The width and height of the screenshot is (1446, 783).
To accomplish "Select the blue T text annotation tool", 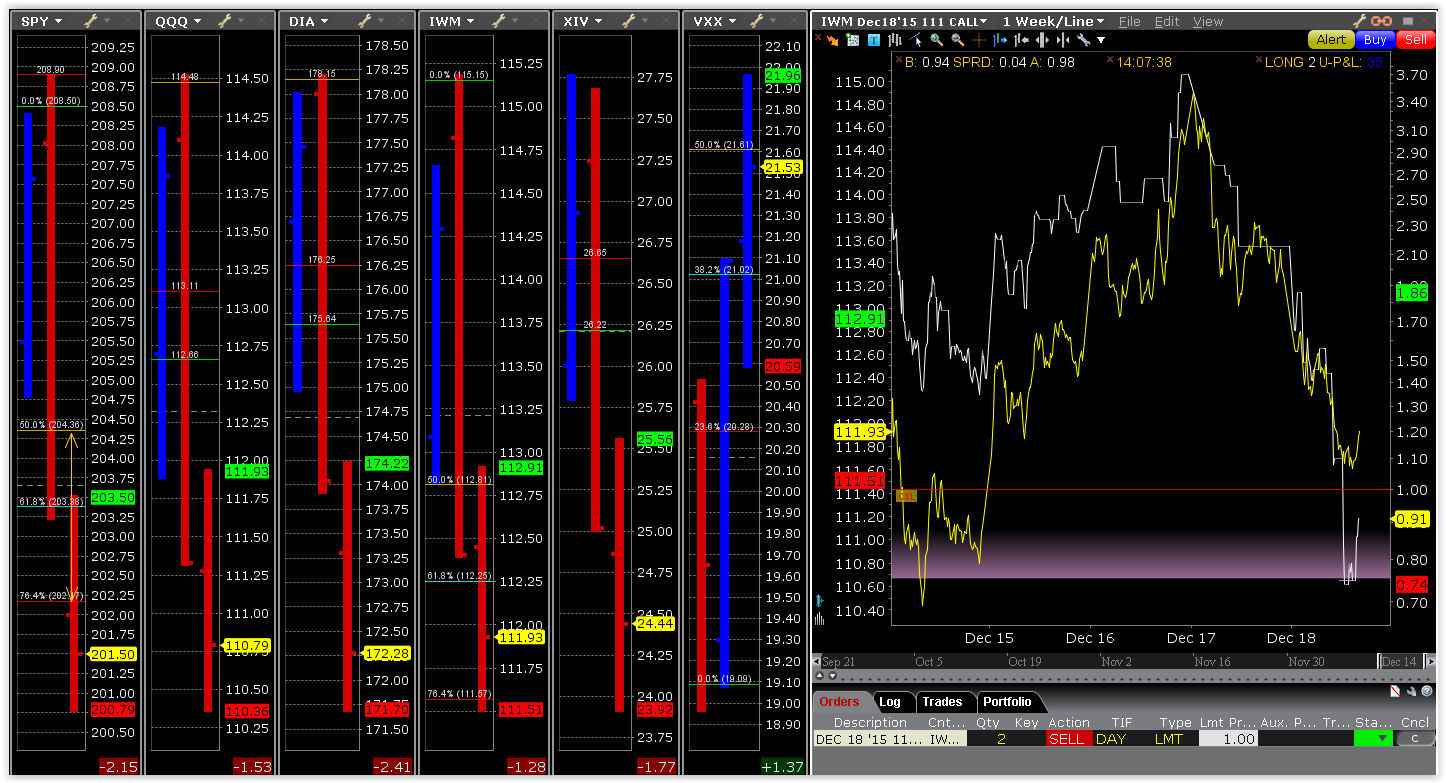I will coord(874,40).
